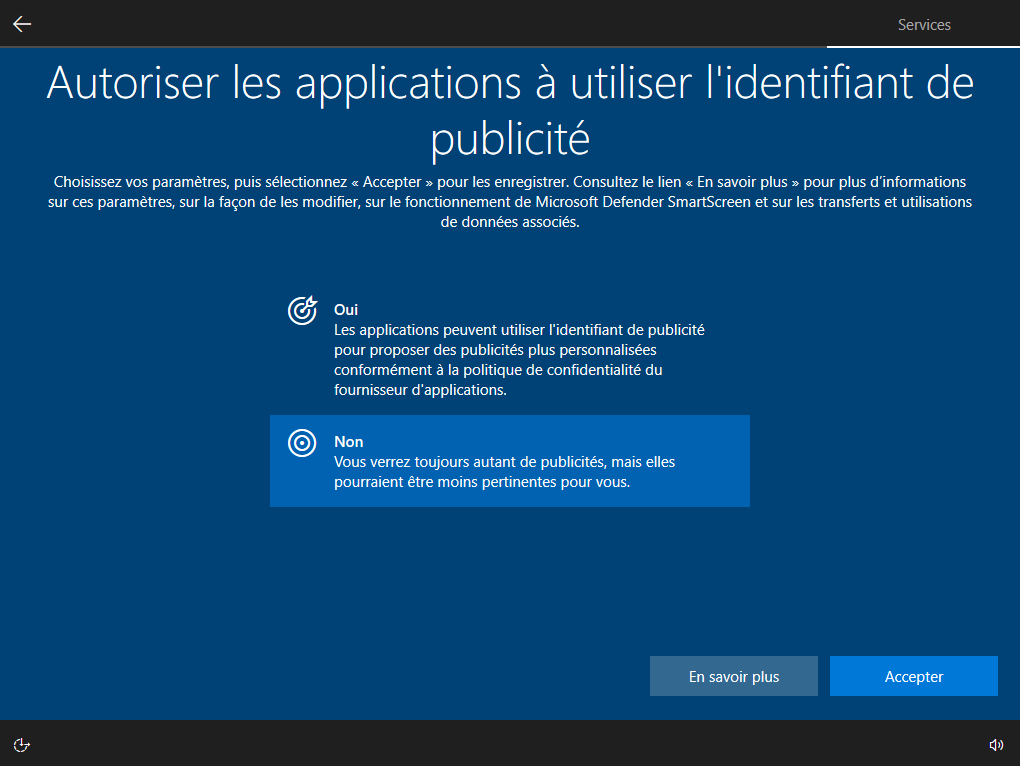
Task: Open the volume speaker icon
Action: click(x=996, y=744)
